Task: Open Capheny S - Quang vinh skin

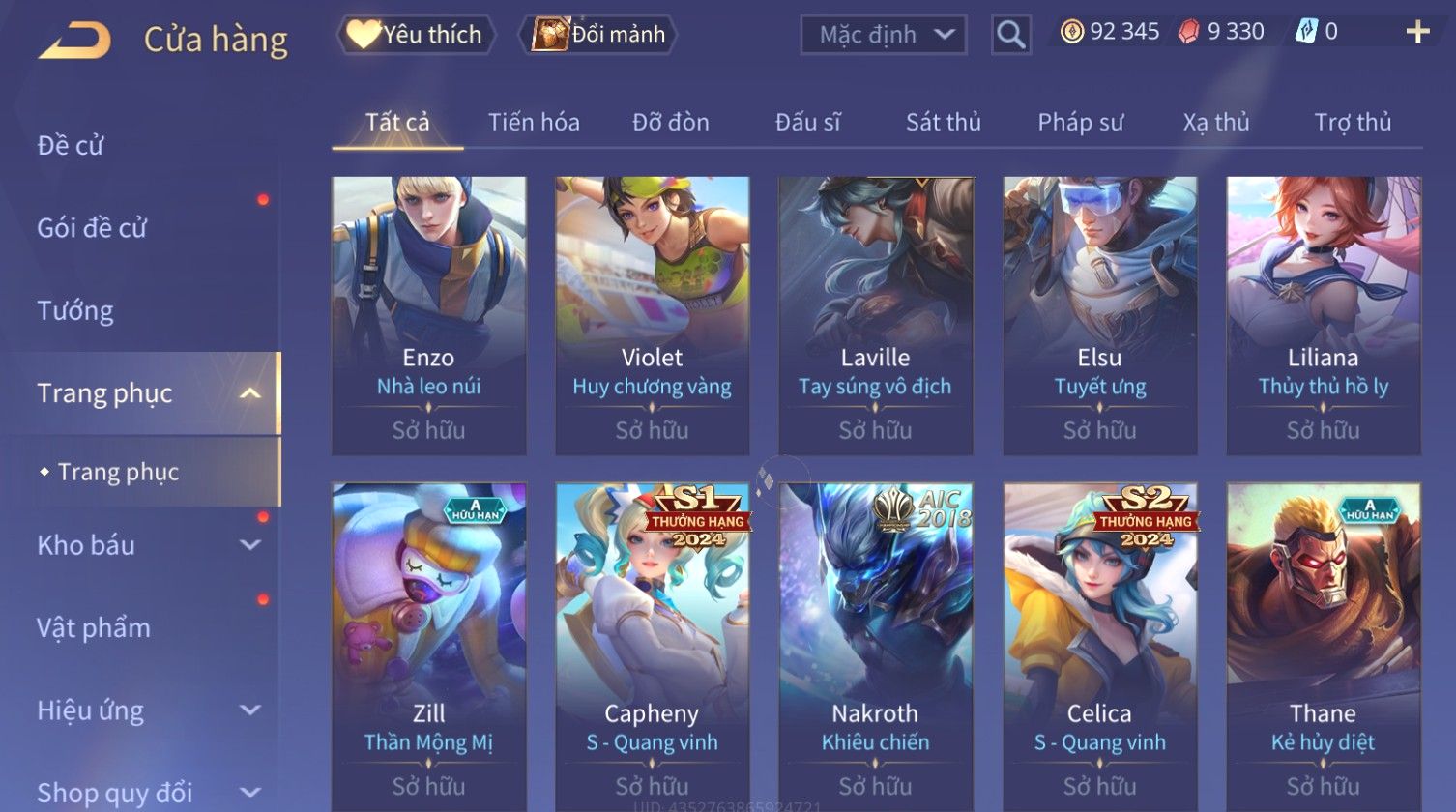Action: (652, 648)
